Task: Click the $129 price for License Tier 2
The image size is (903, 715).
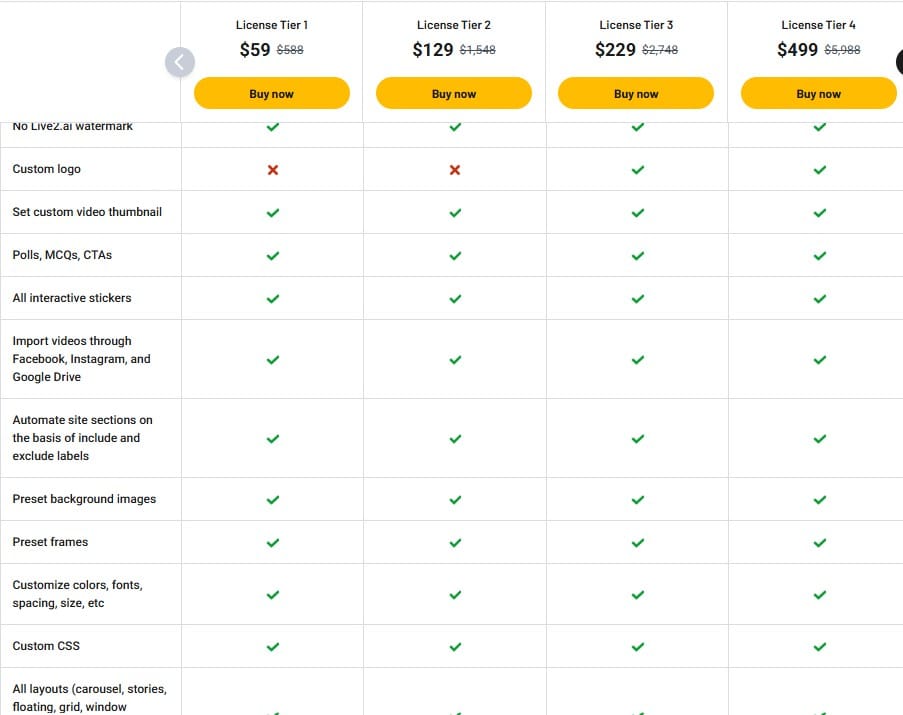Action: click(430, 47)
